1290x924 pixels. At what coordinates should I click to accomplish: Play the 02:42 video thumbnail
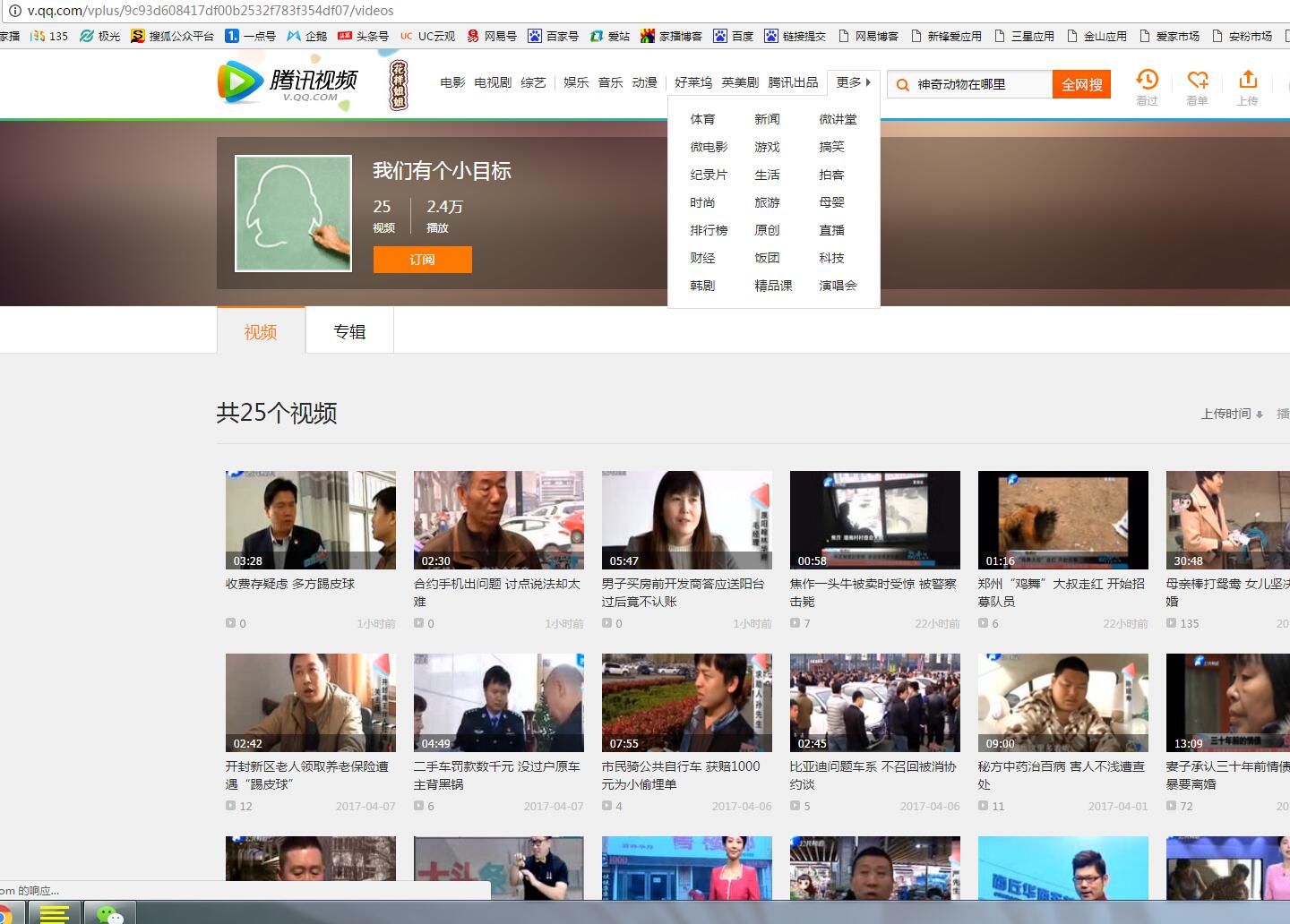click(x=311, y=703)
